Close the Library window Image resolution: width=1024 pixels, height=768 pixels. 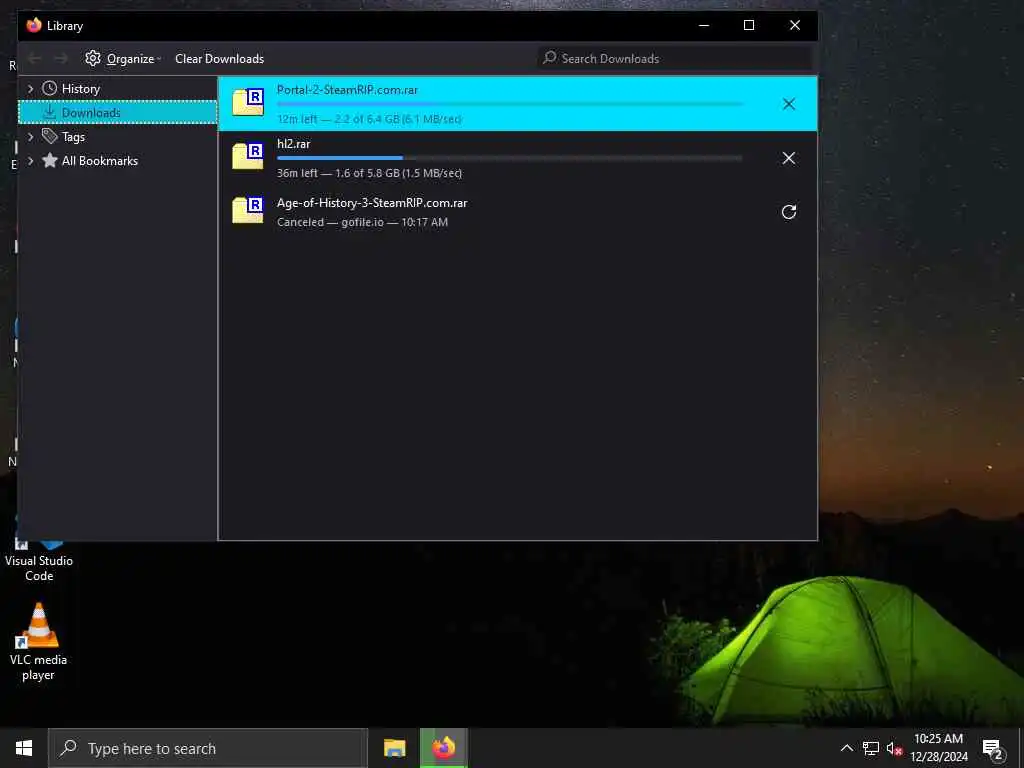(x=795, y=25)
